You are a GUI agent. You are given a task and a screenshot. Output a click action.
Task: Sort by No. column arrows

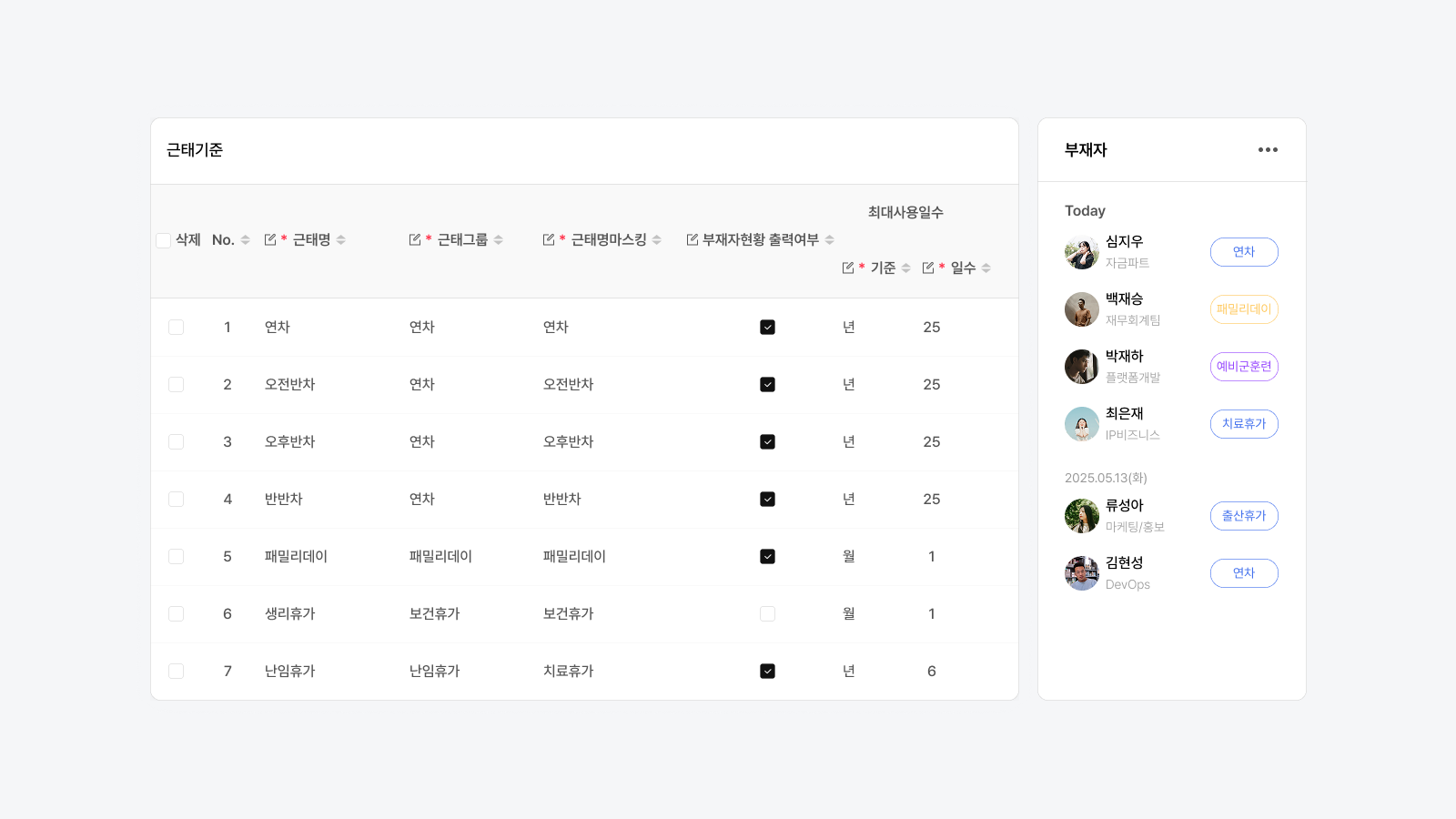246,240
